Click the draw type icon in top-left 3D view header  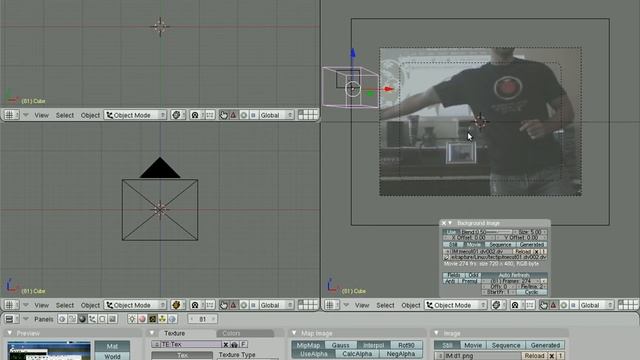pos(178,115)
